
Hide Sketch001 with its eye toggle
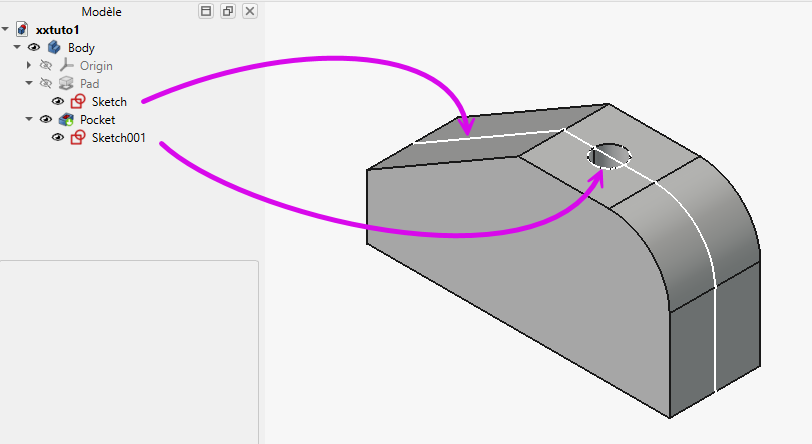[x=58, y=138]
